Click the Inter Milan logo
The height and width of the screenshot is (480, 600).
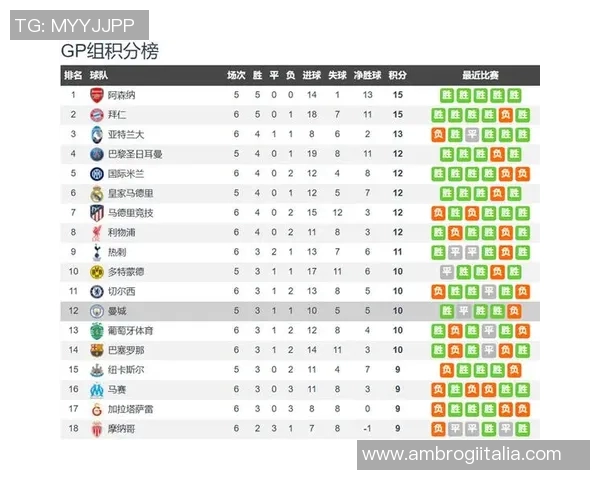click(96, 173)
